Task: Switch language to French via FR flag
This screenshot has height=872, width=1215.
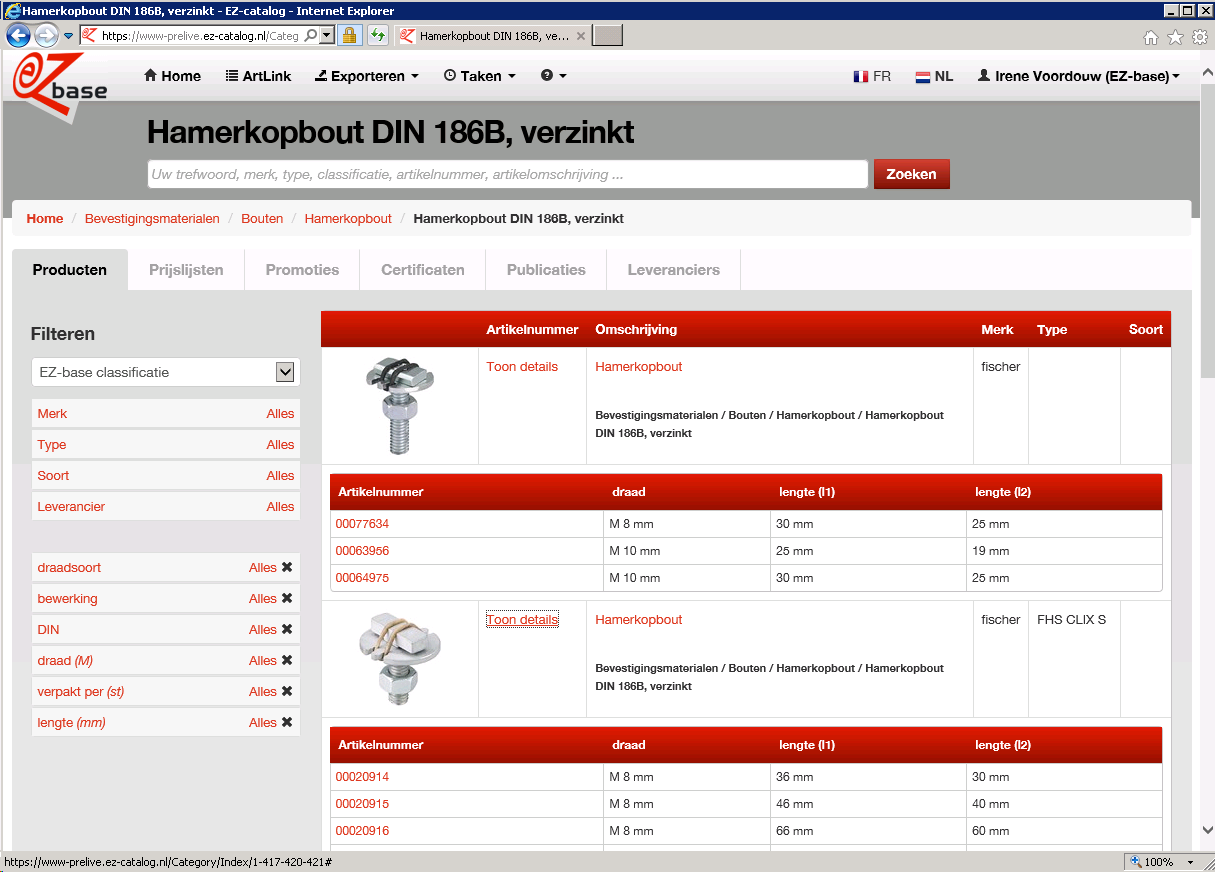Action: coord(872,76)
